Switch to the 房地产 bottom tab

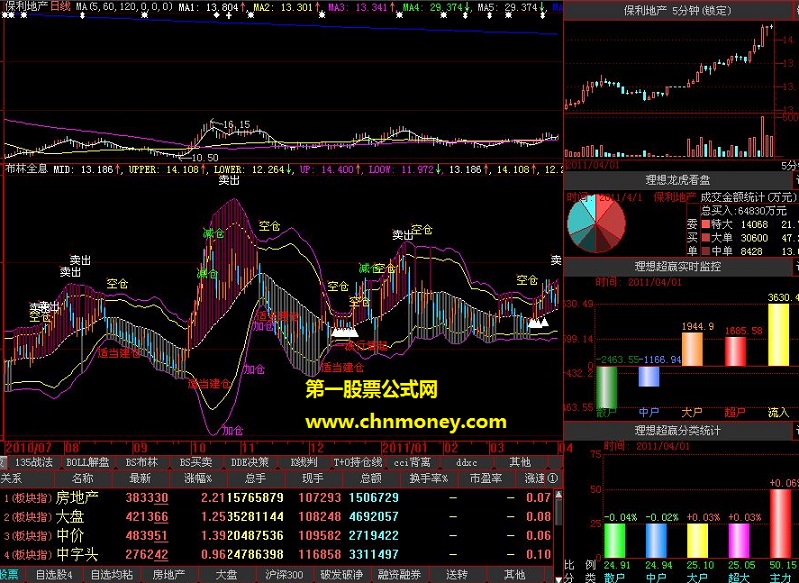[169, 575]
